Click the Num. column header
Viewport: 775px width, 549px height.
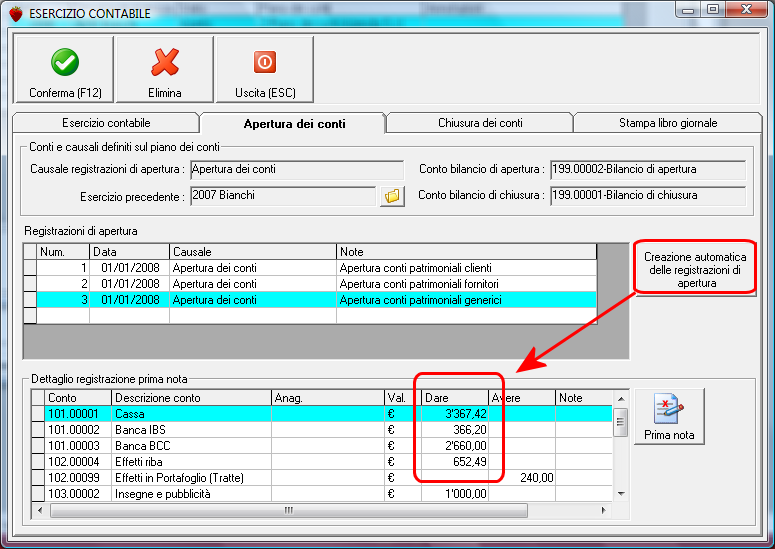[63, 252]
